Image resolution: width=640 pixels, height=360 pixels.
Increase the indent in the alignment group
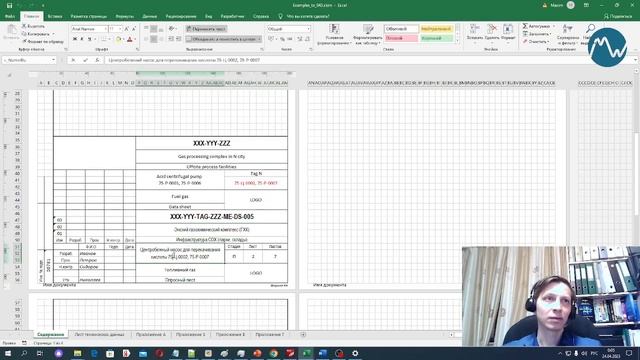click(x=178, y=39)
